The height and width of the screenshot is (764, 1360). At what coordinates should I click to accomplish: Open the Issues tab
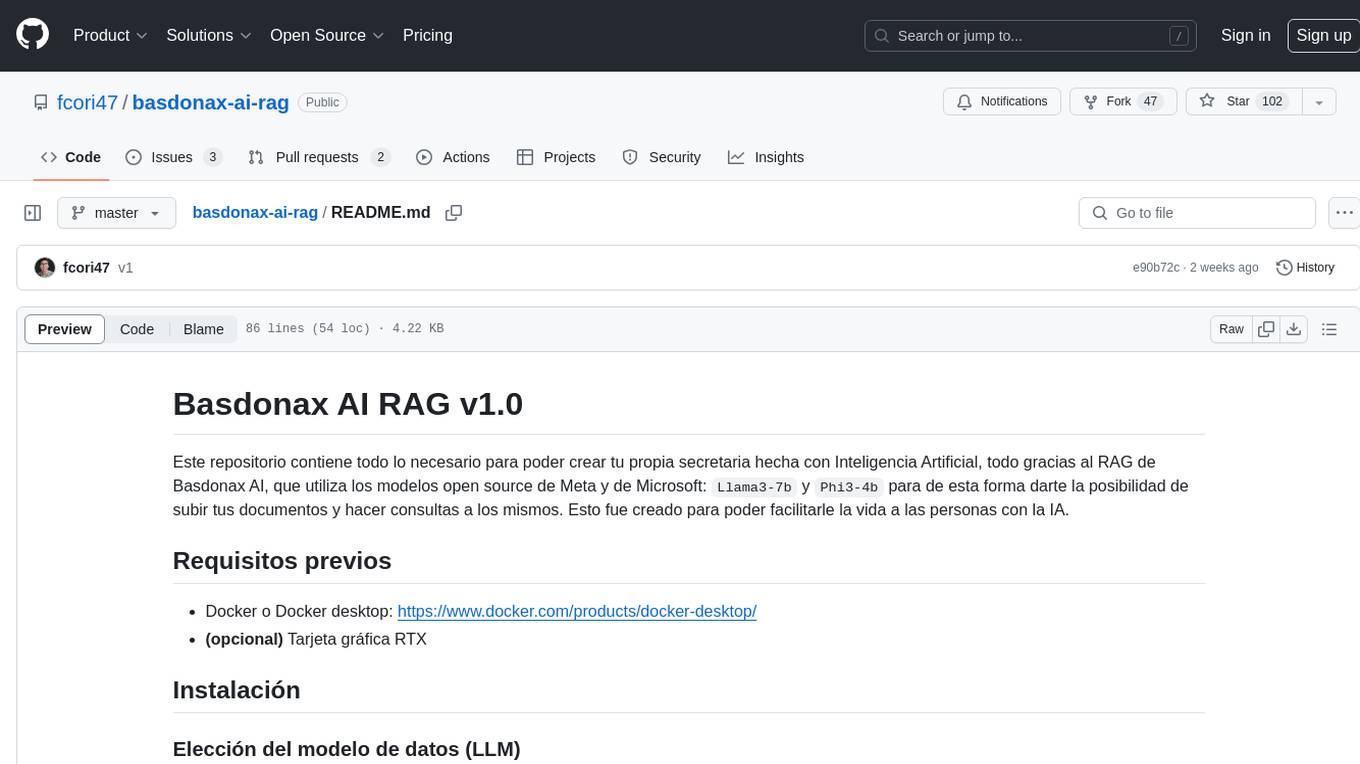(173, 157)
